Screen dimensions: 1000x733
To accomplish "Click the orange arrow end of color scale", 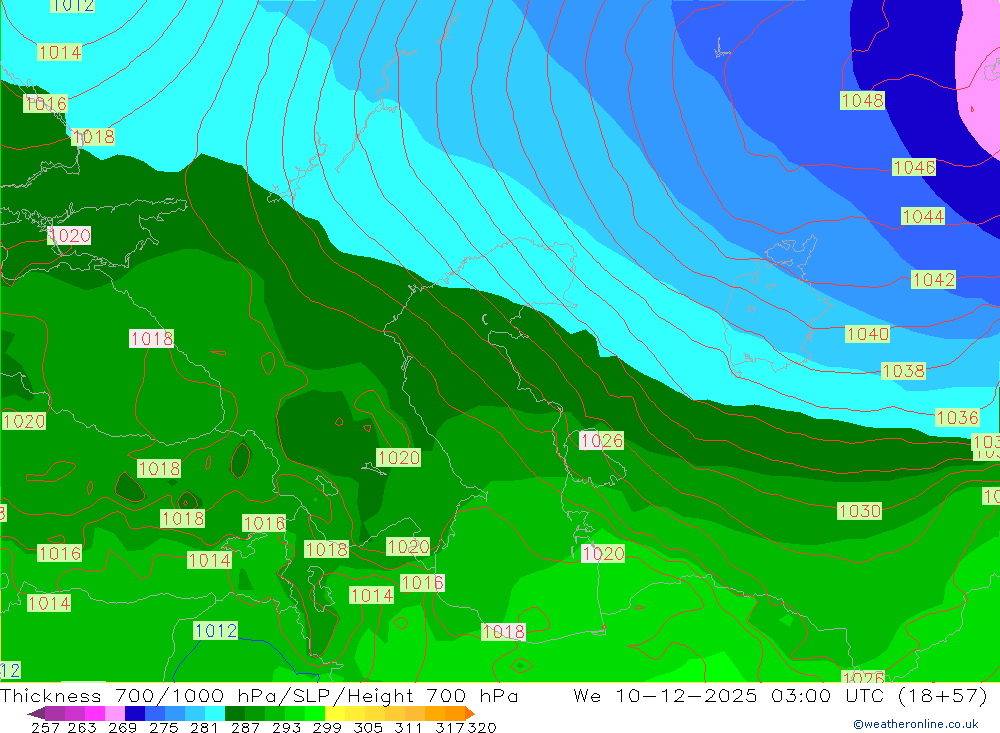I will pyautogui.click(x=470, y=713).
